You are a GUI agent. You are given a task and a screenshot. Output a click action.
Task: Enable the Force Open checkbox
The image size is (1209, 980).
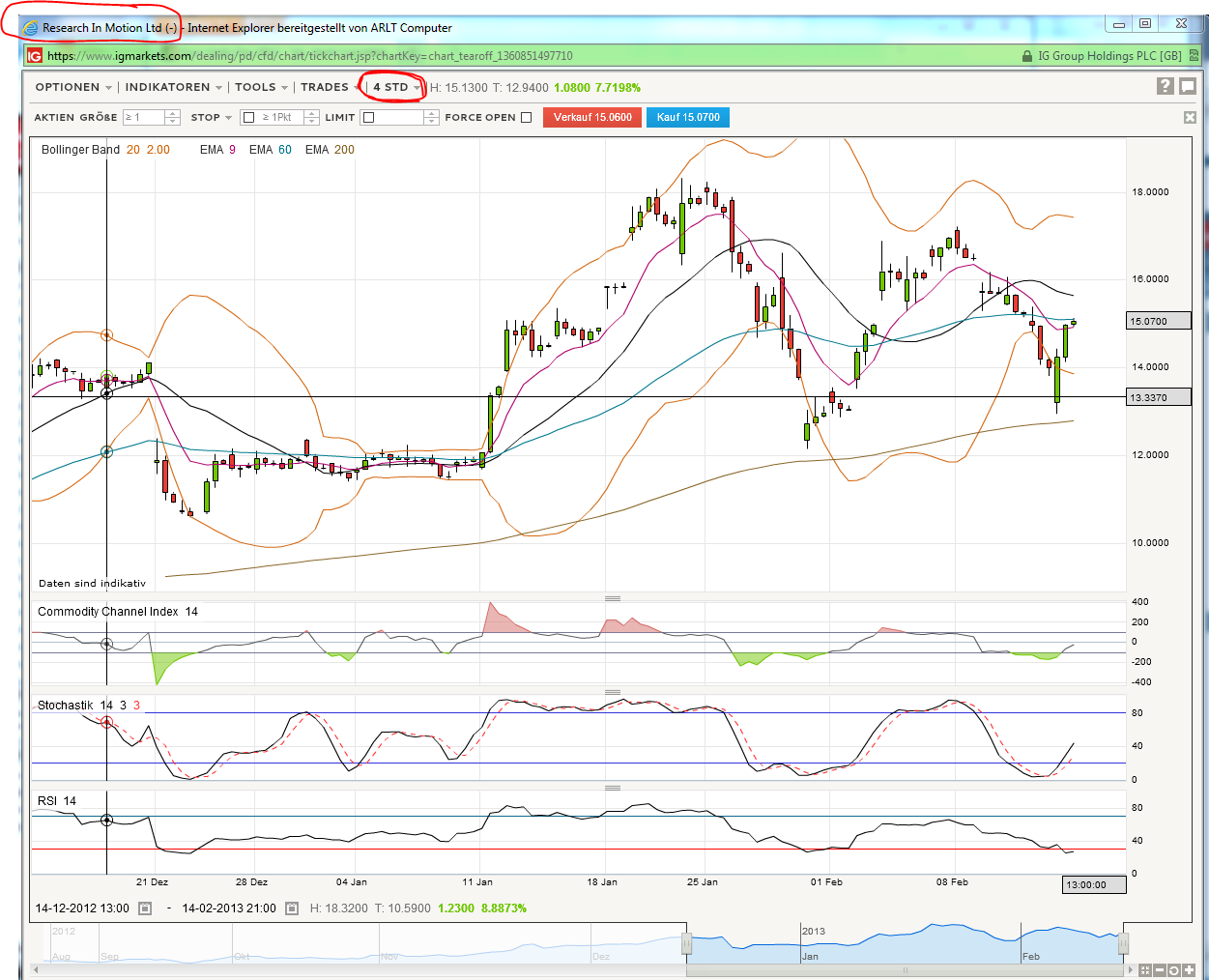pyautogui.click(x=526, y=117)
